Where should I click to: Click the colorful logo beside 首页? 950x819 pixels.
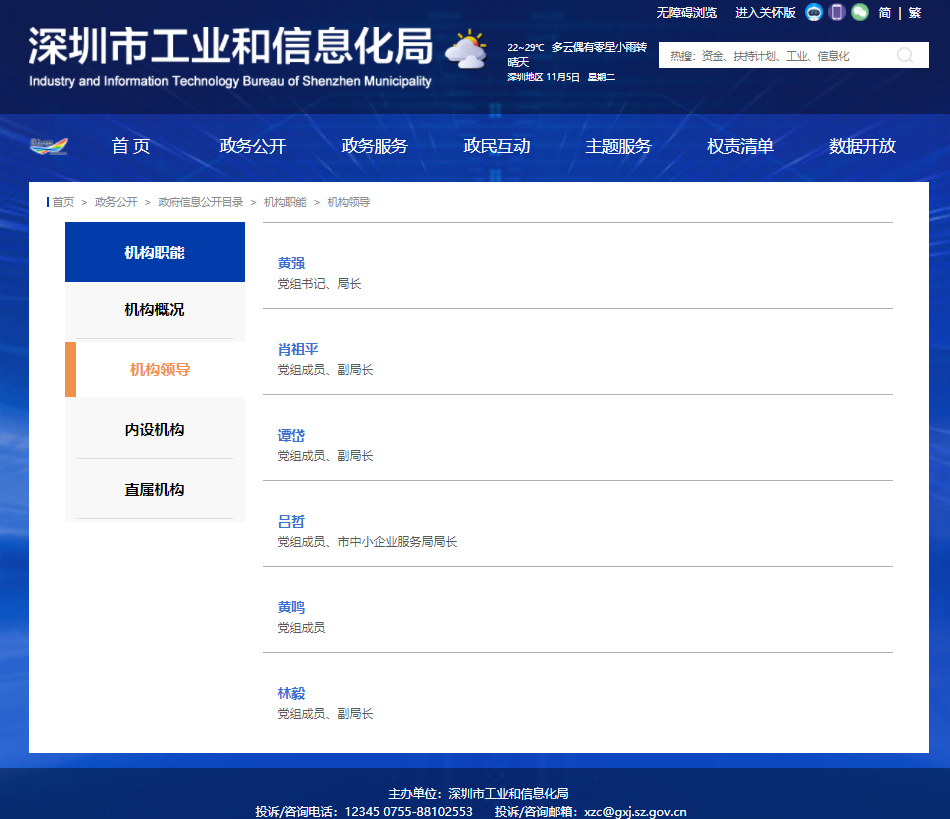[49, 146]
